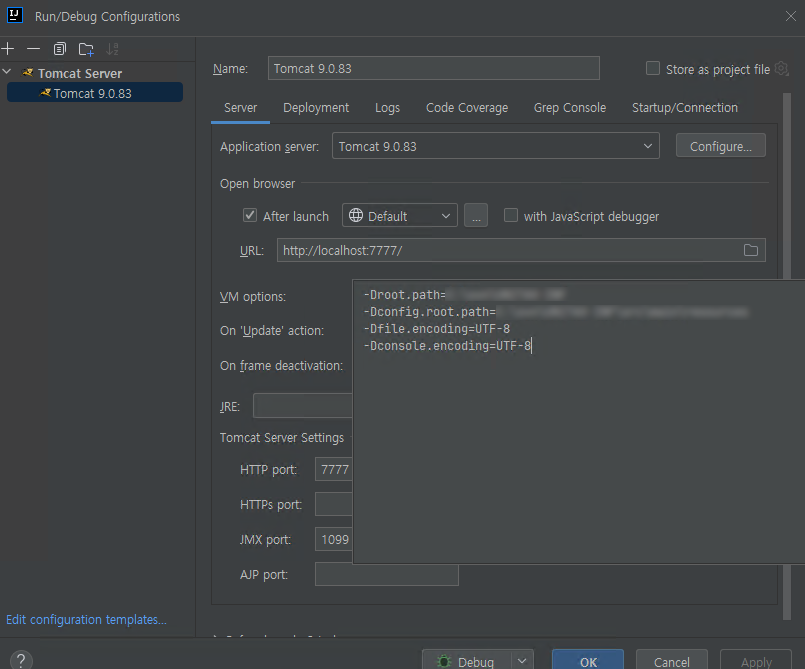Click the vertical scrollbar of settings panel
This screenshot has height=669, width=805.
click(x=787, y=356)
